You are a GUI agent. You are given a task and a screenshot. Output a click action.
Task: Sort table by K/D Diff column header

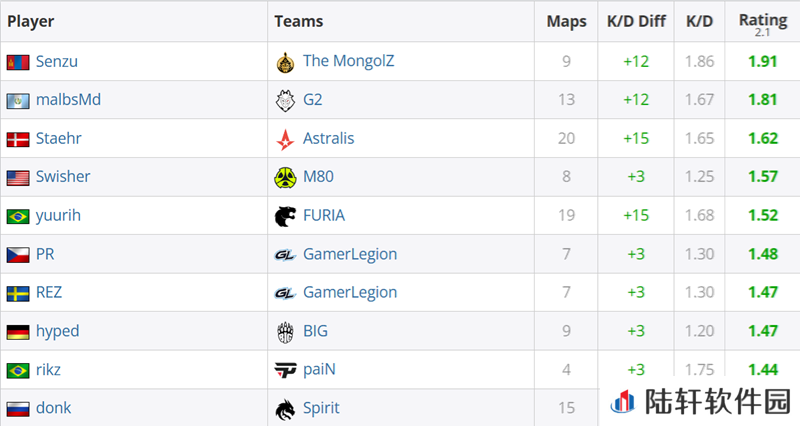tap(636, 21)
